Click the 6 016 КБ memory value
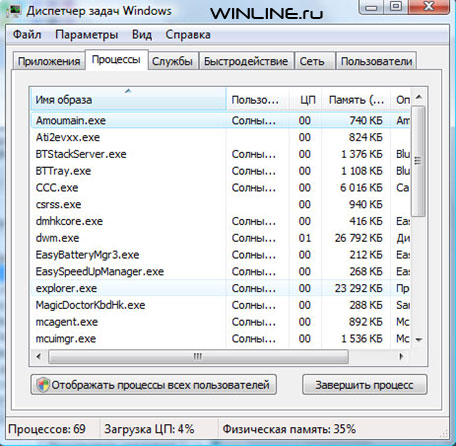 click(x=361, y=187)
